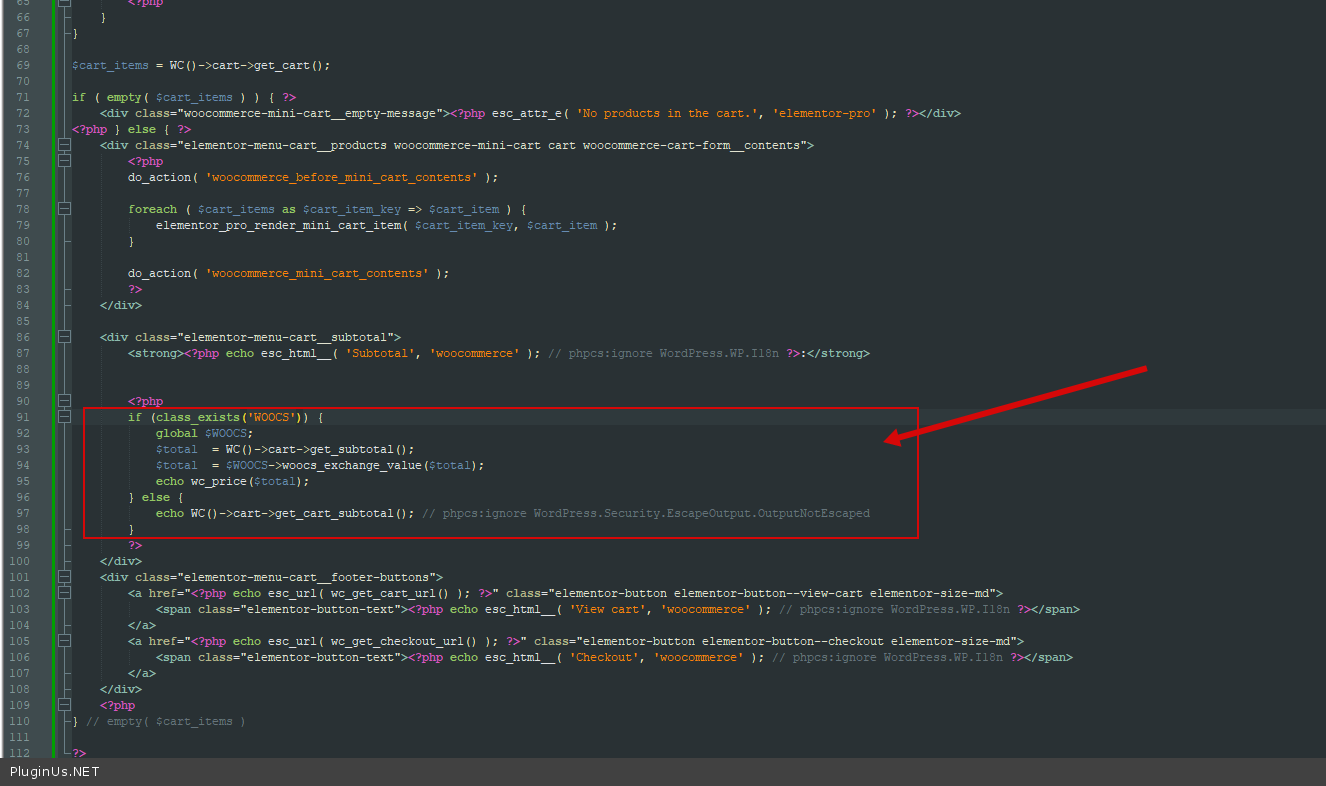The width and height of the screenshot is (1326, 786).
Task: Fold the PHP block starting at line 90
Action: 65,401
